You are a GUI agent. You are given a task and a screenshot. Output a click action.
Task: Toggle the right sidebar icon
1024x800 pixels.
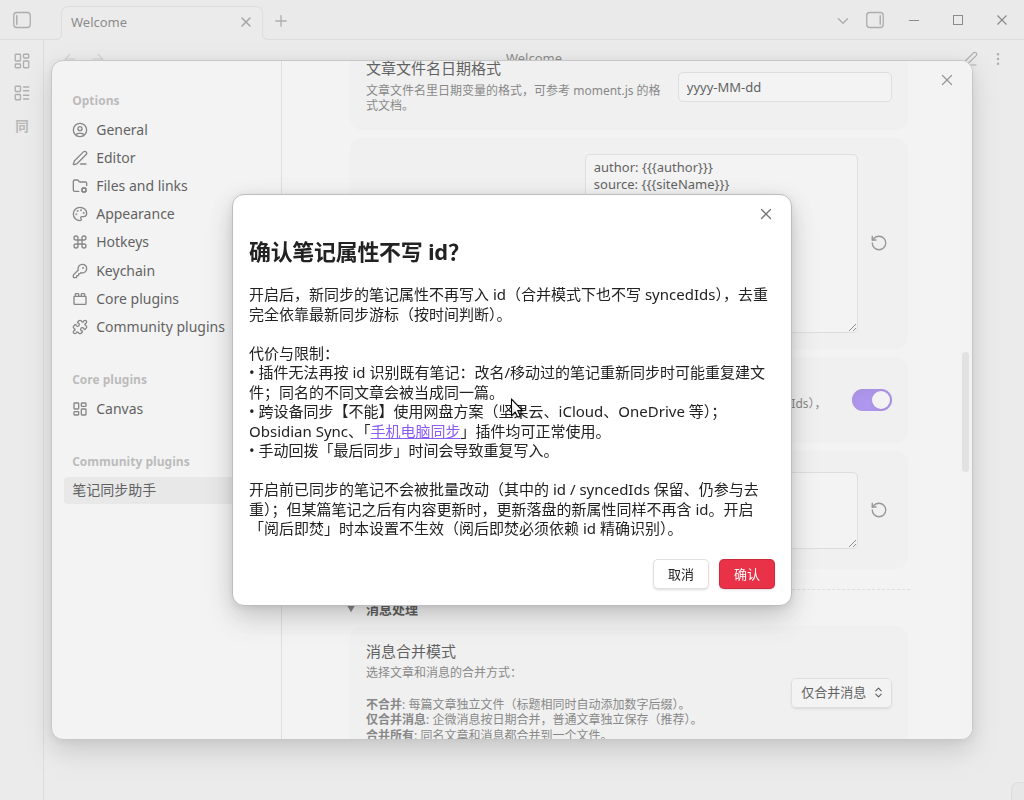click(875, 20)
